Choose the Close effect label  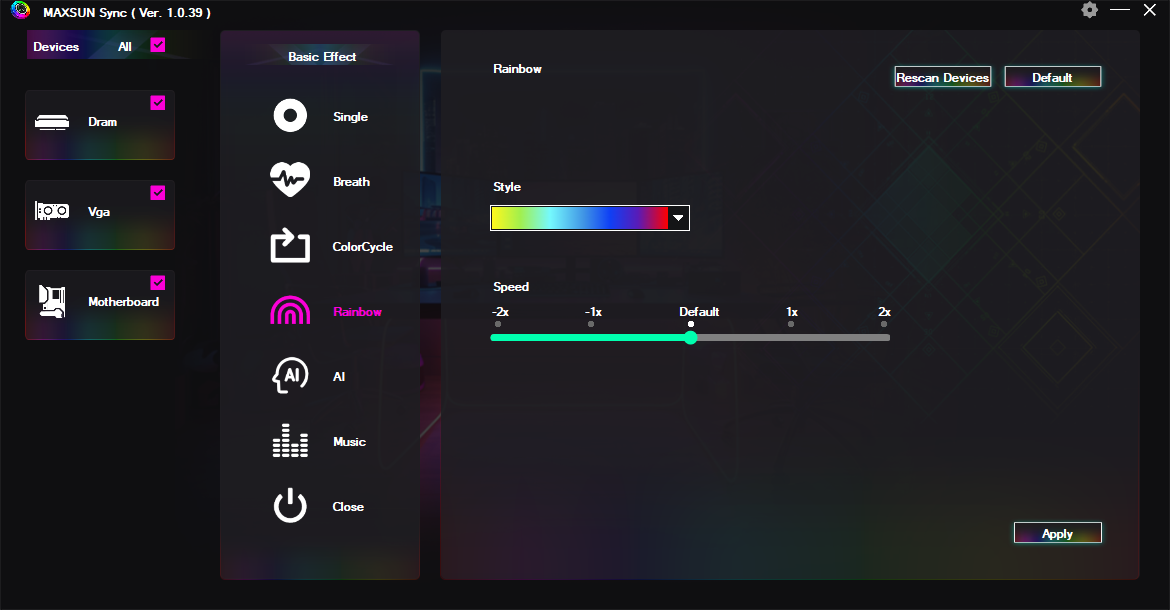(x=348, y=506)
